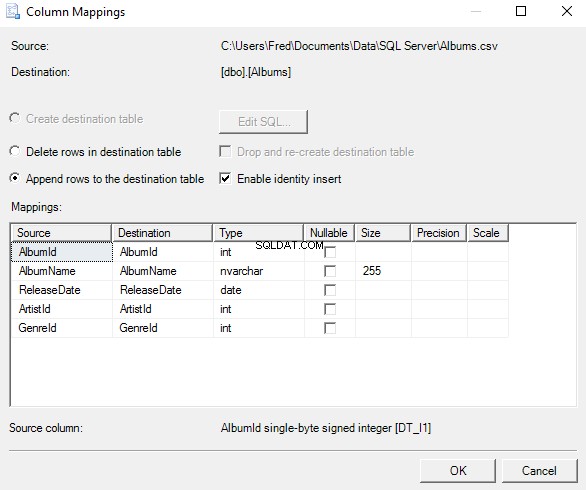The width and height of the screenshot is (586, 490).
Task: Click the Source column header
Action: coord(61,233)
